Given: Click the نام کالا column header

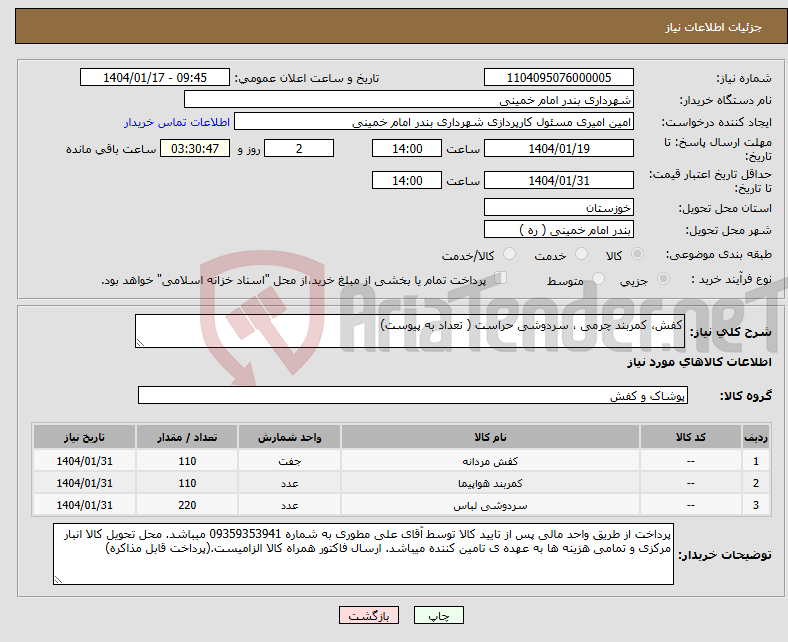Looking at the screenshot, I should click(490, 437).
